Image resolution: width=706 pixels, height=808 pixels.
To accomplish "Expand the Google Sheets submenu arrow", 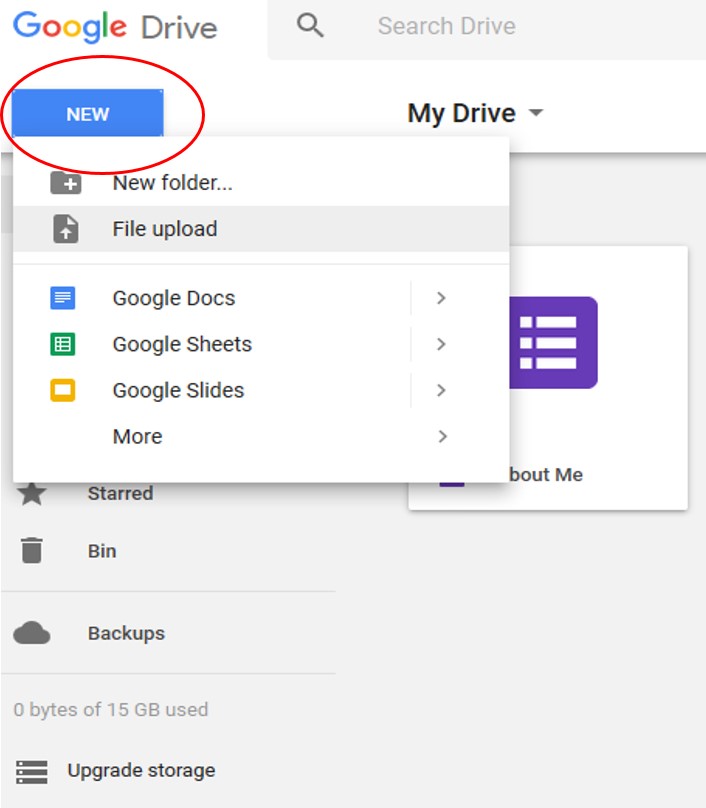I will (441, 344).
